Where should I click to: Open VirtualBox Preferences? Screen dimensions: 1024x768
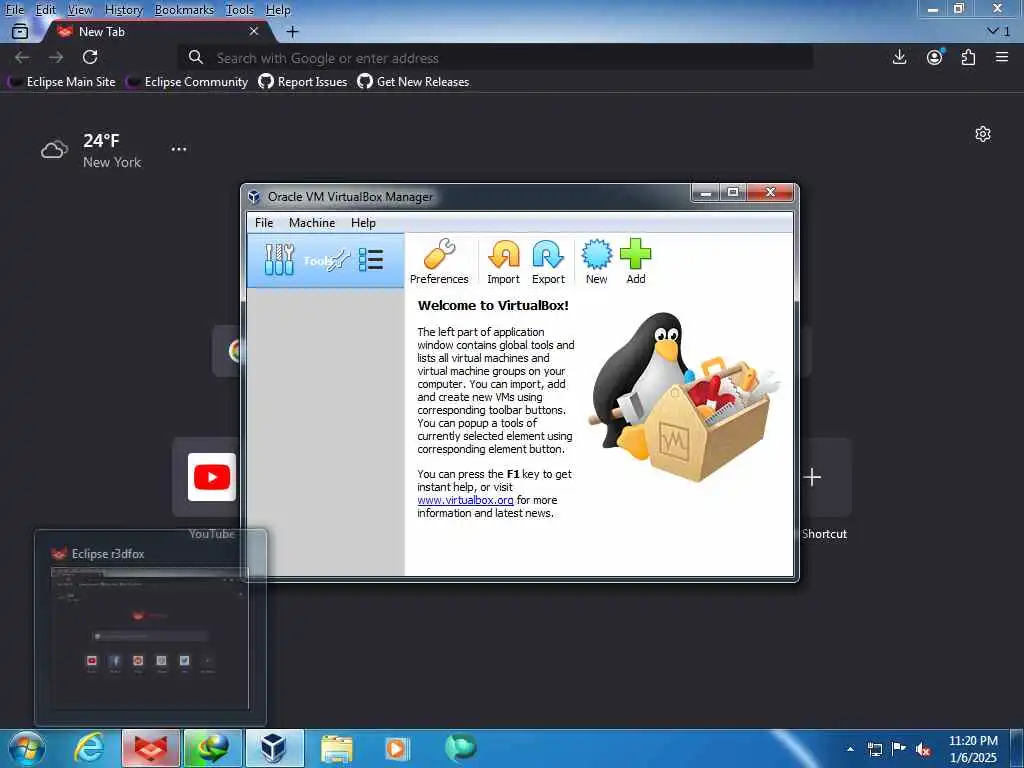pyautogui.click(x=439, y=262)
